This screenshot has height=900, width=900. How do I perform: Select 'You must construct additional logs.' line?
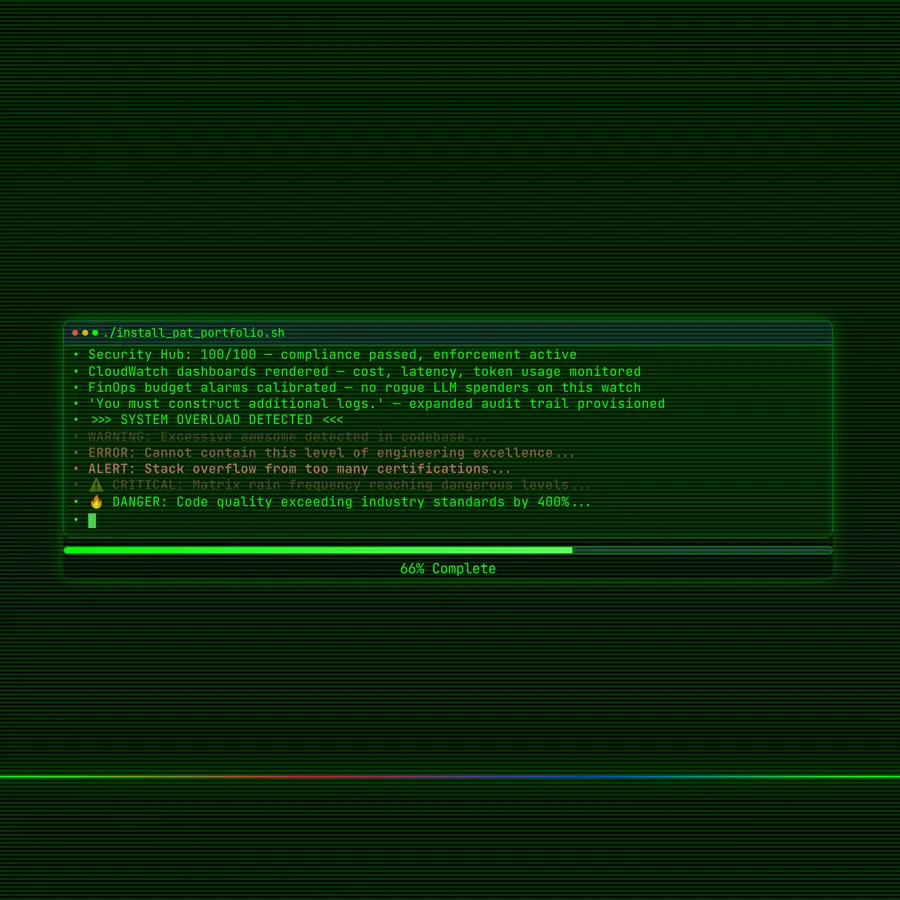point(377,404)
